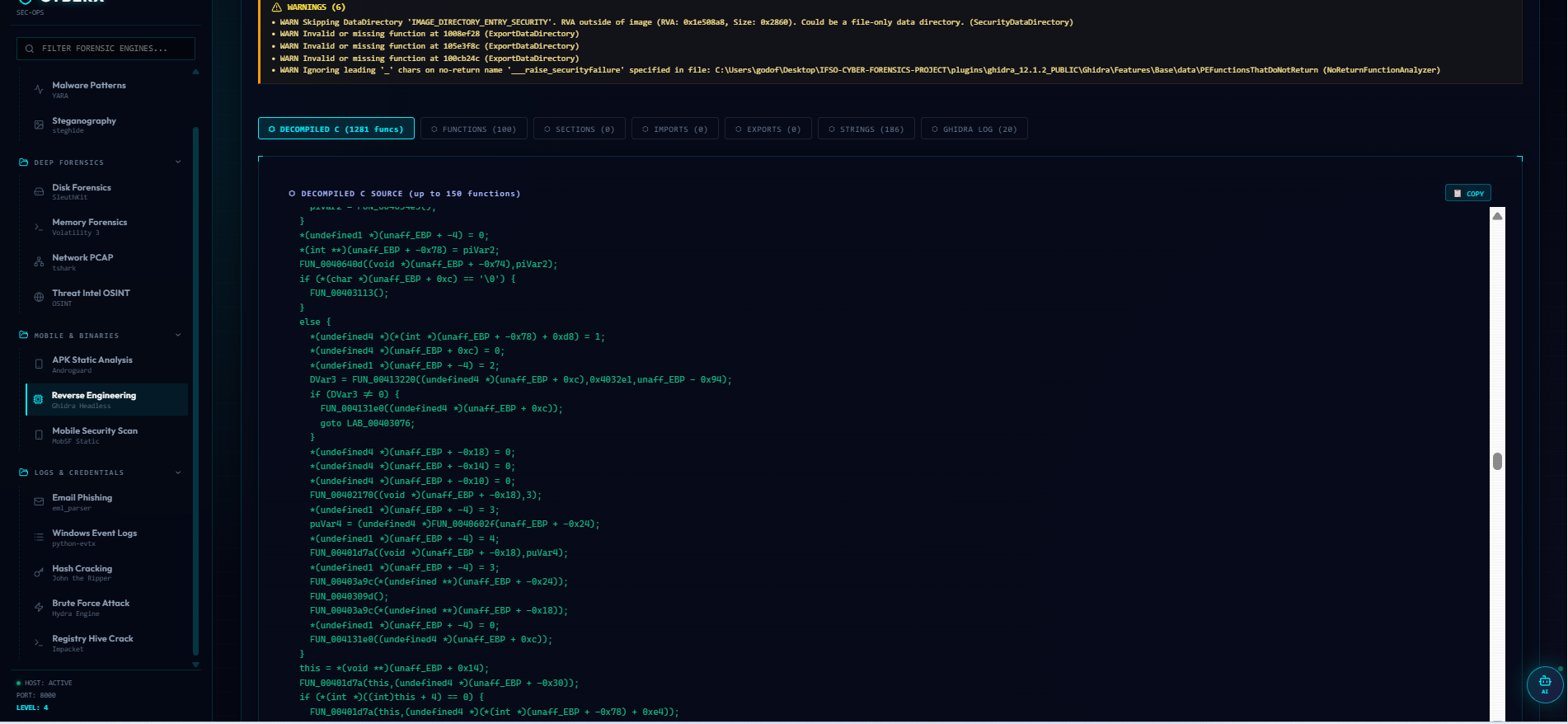This screenshot has height=724, width=1568.
Task: Click the warning triangle icon beside Warnings (6)
Action: [x=276, y=7]
